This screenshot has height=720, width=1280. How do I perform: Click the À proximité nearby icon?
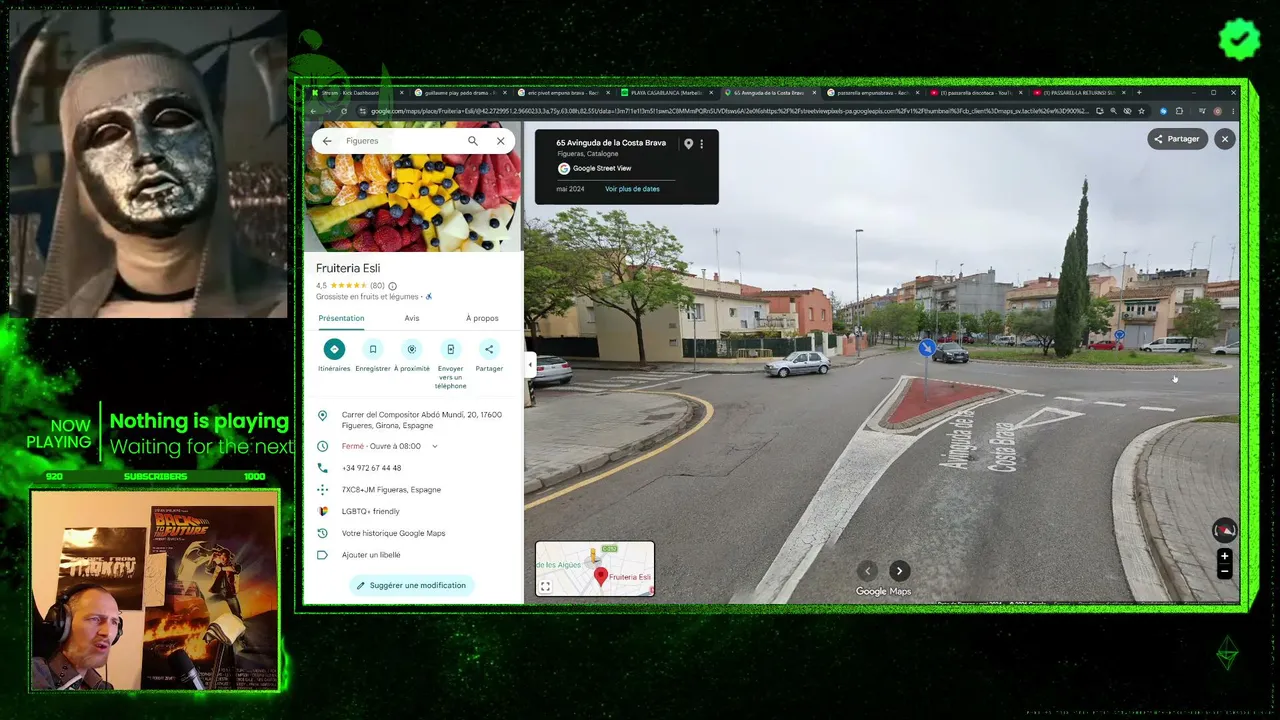[x=411, y=349]
